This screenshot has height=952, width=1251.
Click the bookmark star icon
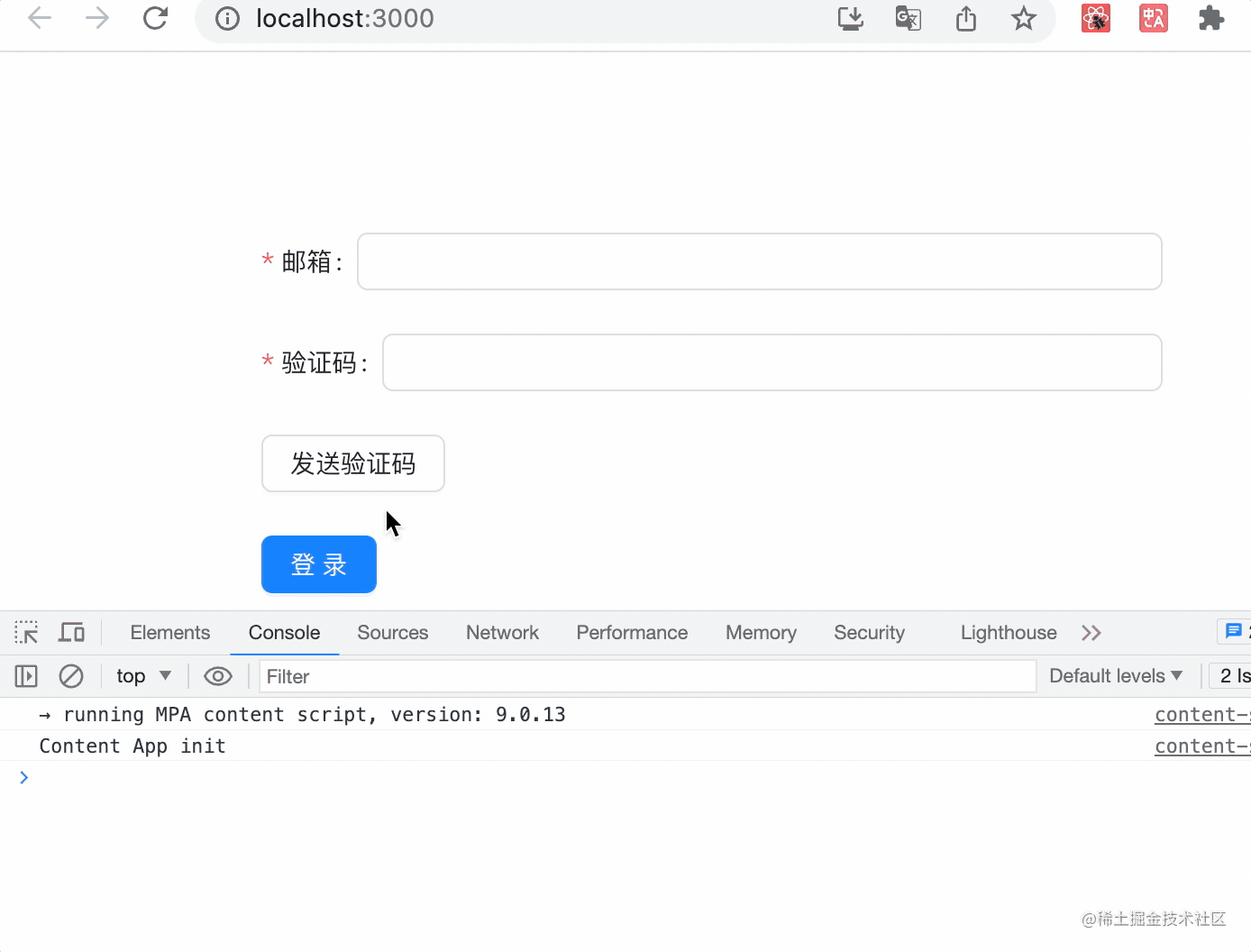click(1023, 18)
